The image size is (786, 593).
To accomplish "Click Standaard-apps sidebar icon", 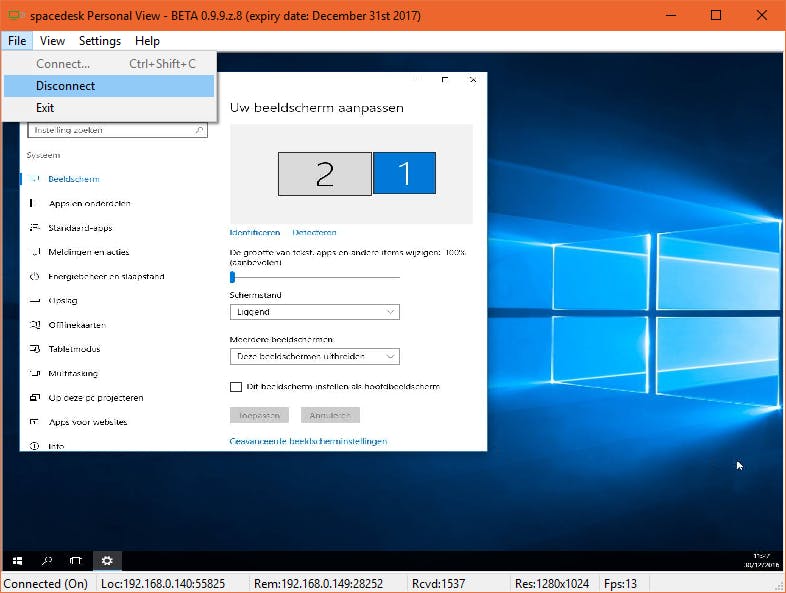I will pos(34,228).
